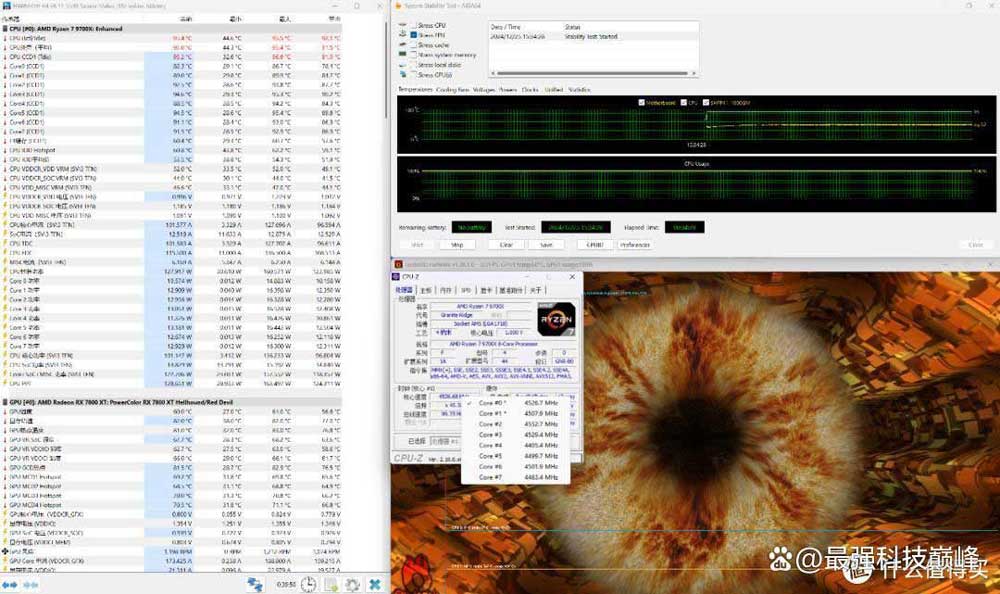Close sensors with the blue X icon
Image resolution: width=1000 pixels, height=594 pixels.
pos(374,584)
